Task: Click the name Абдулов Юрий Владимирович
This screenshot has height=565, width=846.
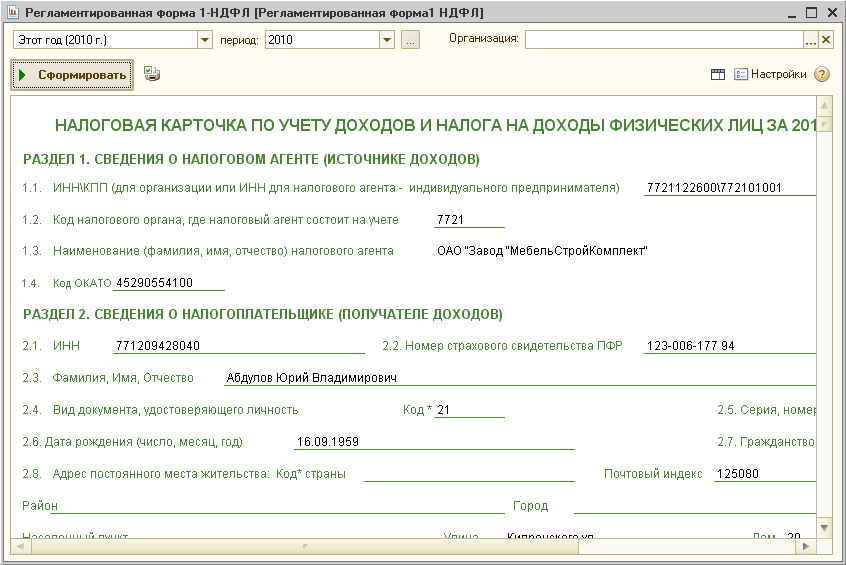Action: (311, 378)
